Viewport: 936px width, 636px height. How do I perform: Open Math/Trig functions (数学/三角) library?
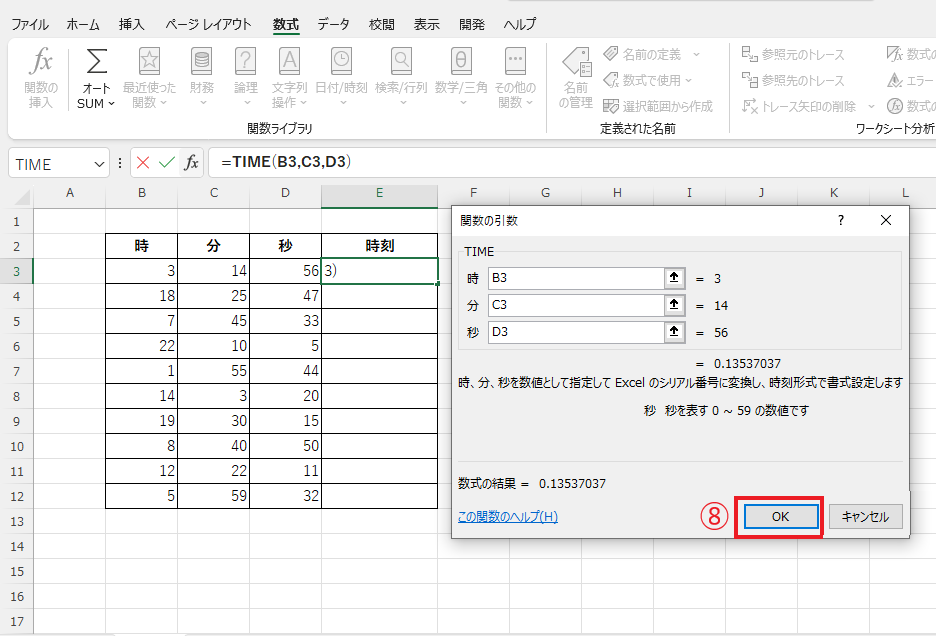click(x=461, y=78)
